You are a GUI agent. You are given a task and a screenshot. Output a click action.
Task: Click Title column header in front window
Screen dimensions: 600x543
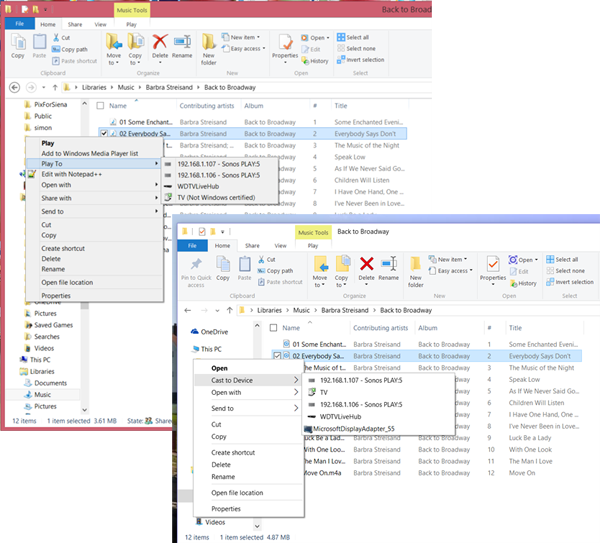pyautogui.click(x=515, y=328)
